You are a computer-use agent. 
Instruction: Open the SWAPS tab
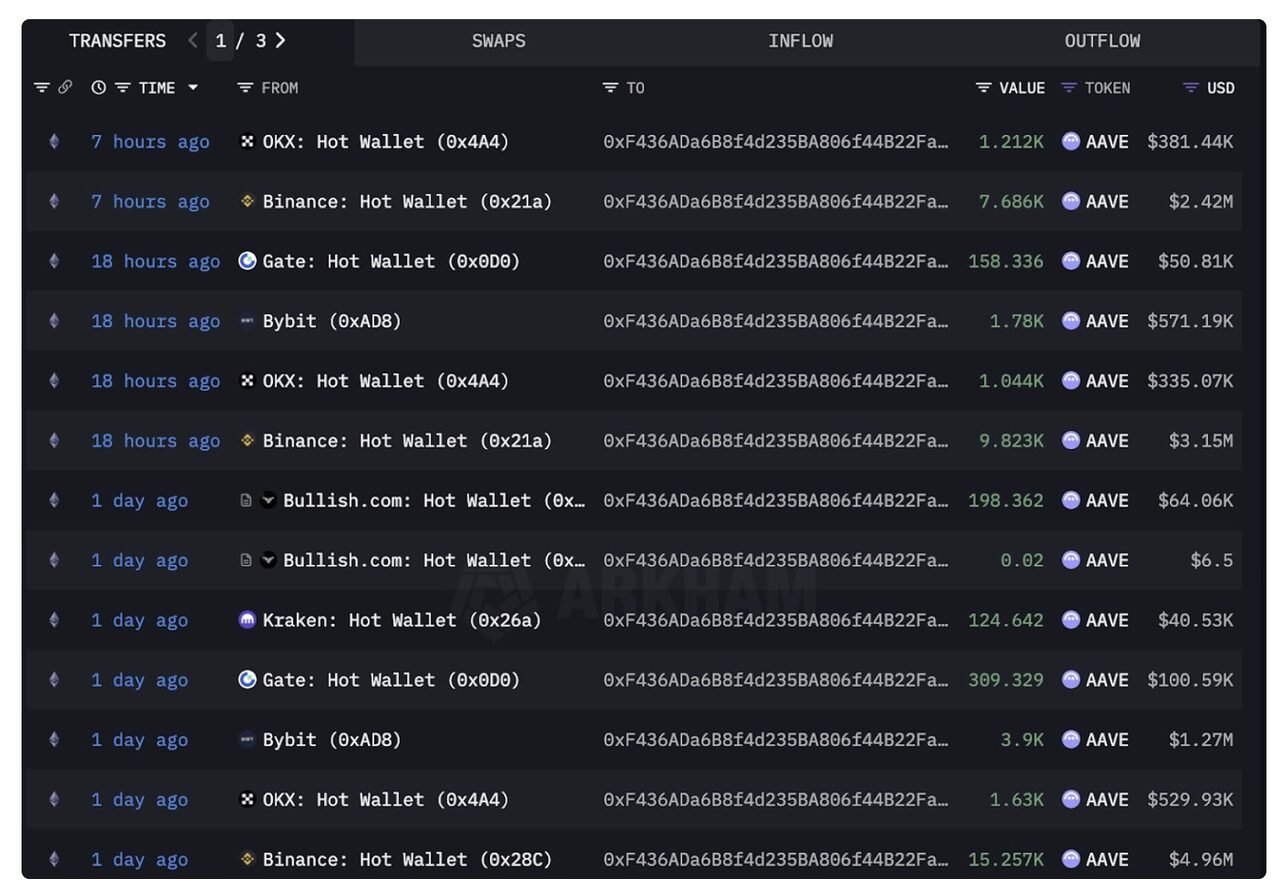(x=499, y=41)
